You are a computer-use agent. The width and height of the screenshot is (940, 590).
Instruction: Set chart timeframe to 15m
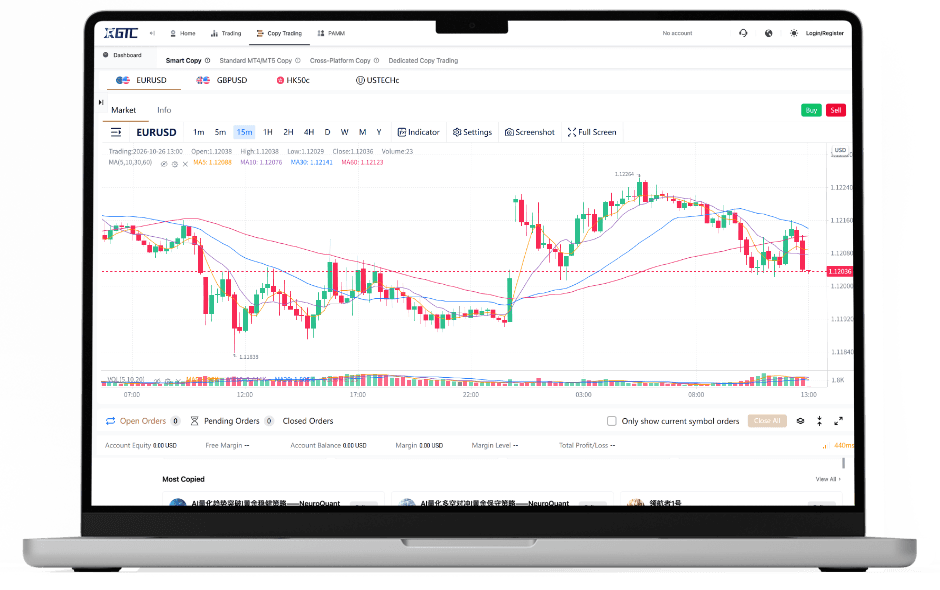[x=244, y=133]
